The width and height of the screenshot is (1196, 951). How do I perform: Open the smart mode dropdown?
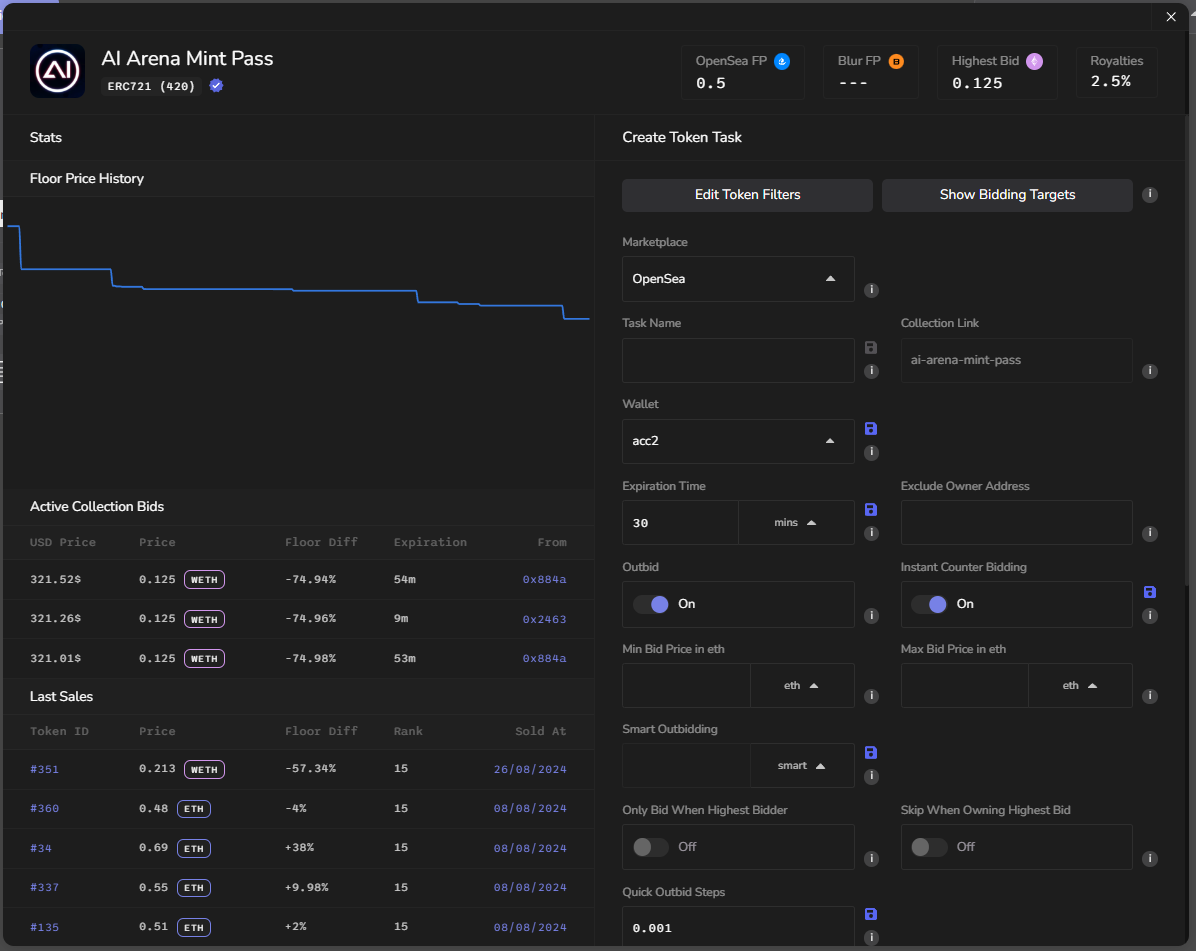click(x=802, y=766)
